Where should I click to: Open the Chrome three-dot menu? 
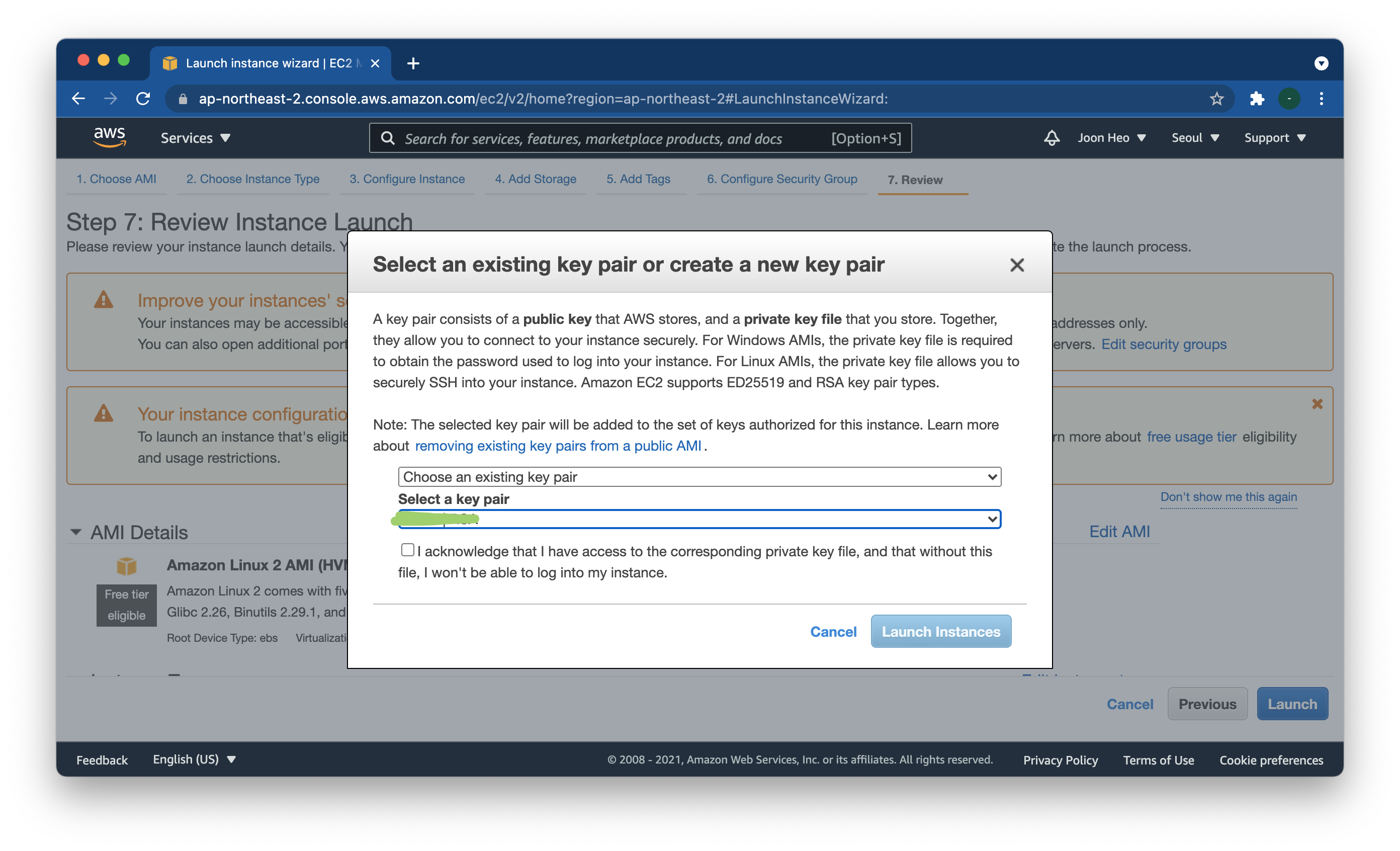pos(1322,99)
